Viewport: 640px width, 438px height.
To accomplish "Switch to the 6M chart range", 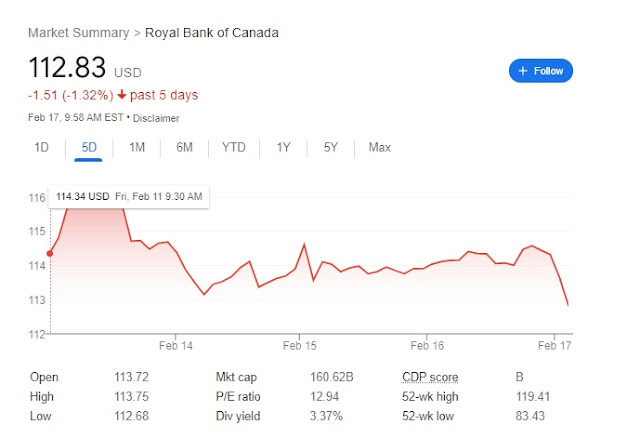I will (184, 147).
